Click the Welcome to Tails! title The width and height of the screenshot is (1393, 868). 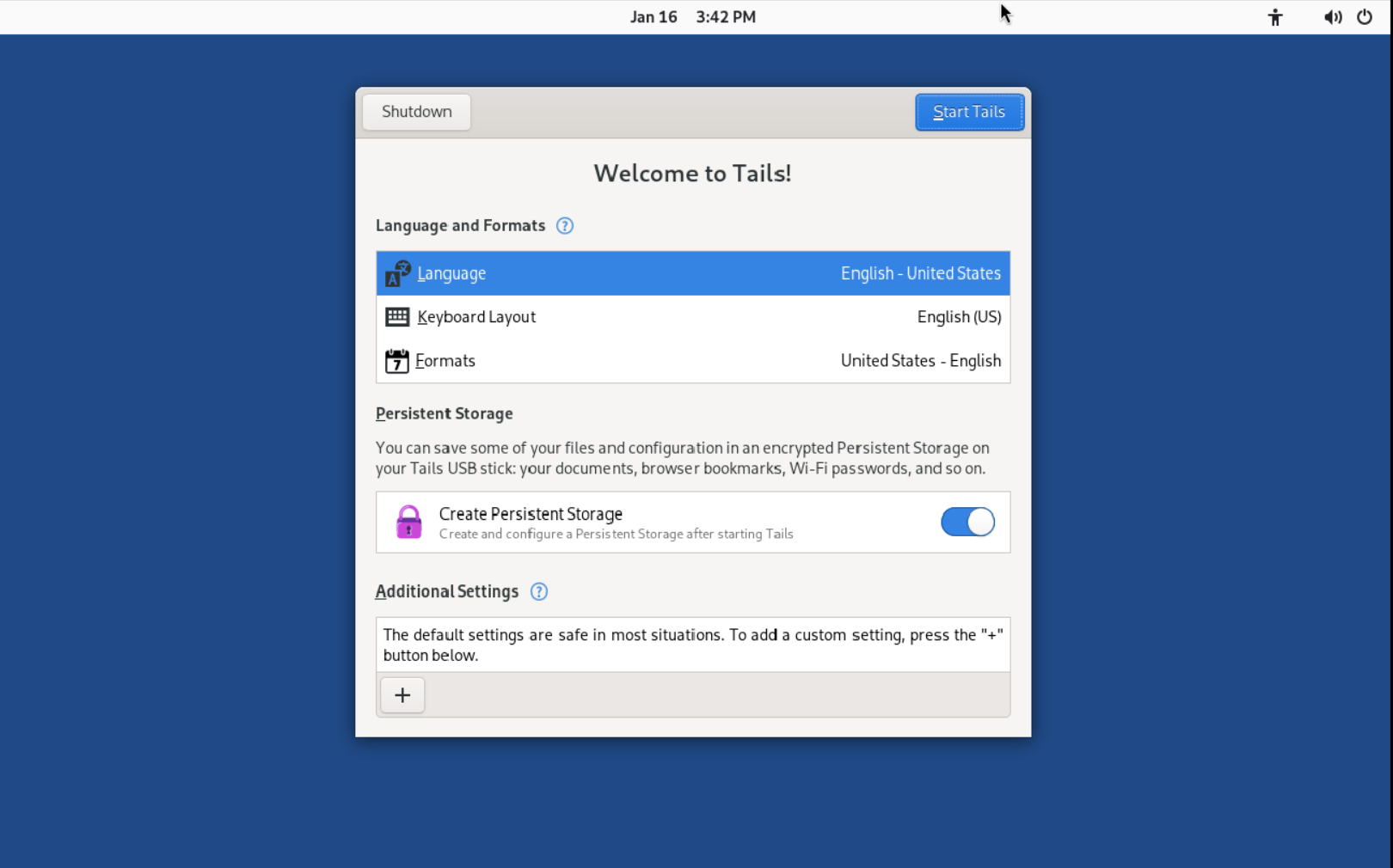click(x=692, y=173)
